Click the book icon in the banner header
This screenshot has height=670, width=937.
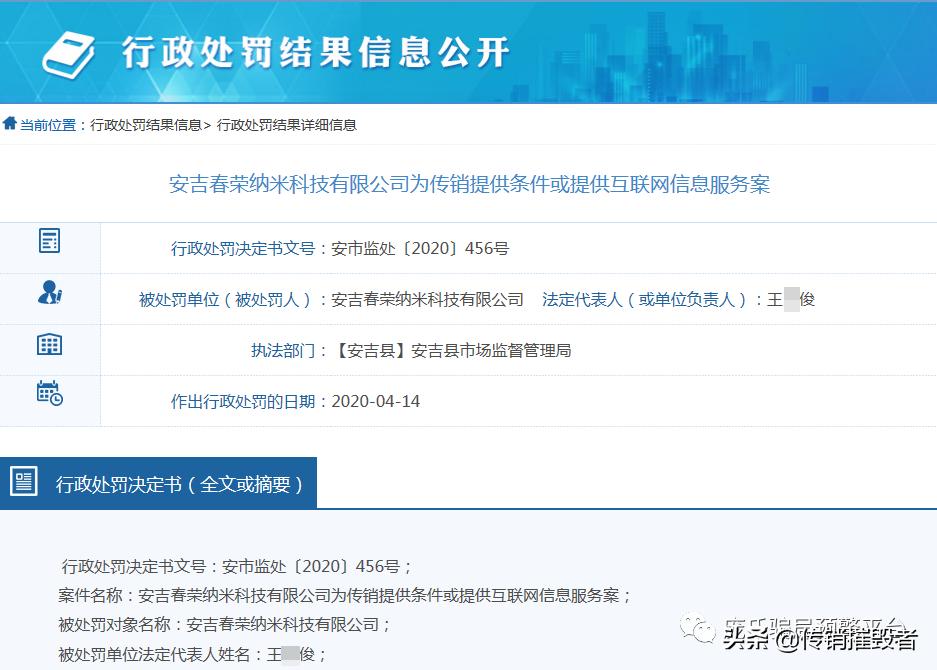click(x=66, y=50)
